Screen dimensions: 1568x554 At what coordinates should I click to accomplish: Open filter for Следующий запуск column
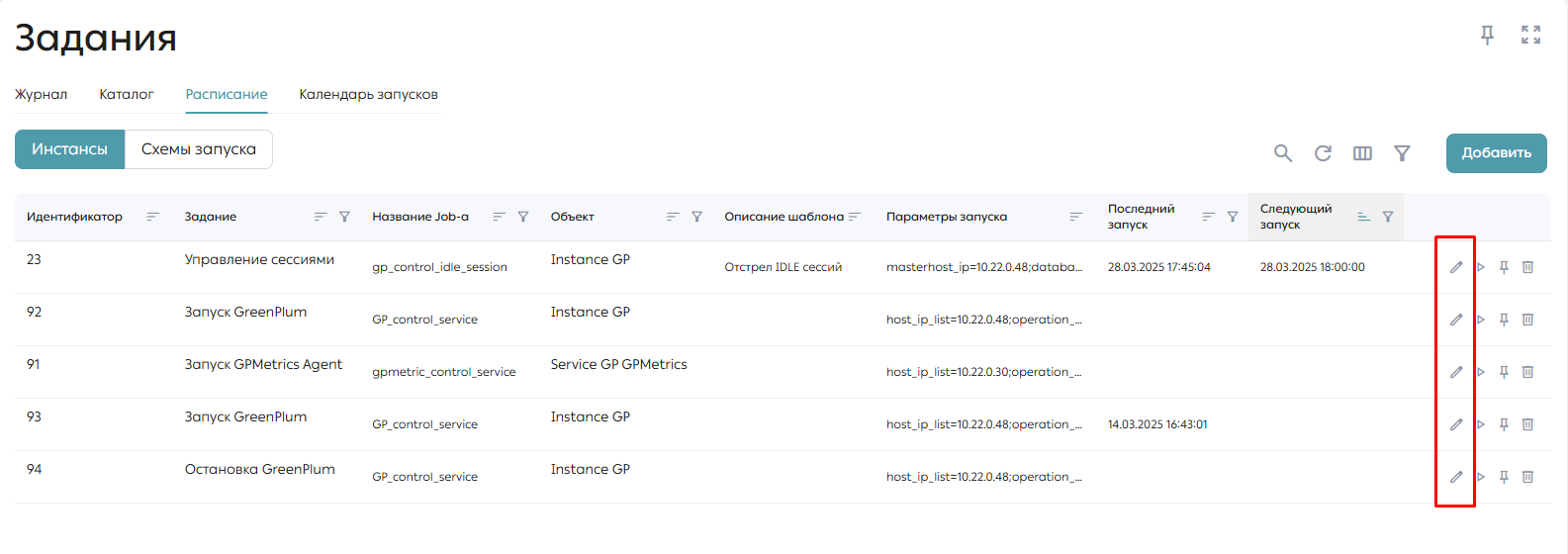coord(1388,217)
